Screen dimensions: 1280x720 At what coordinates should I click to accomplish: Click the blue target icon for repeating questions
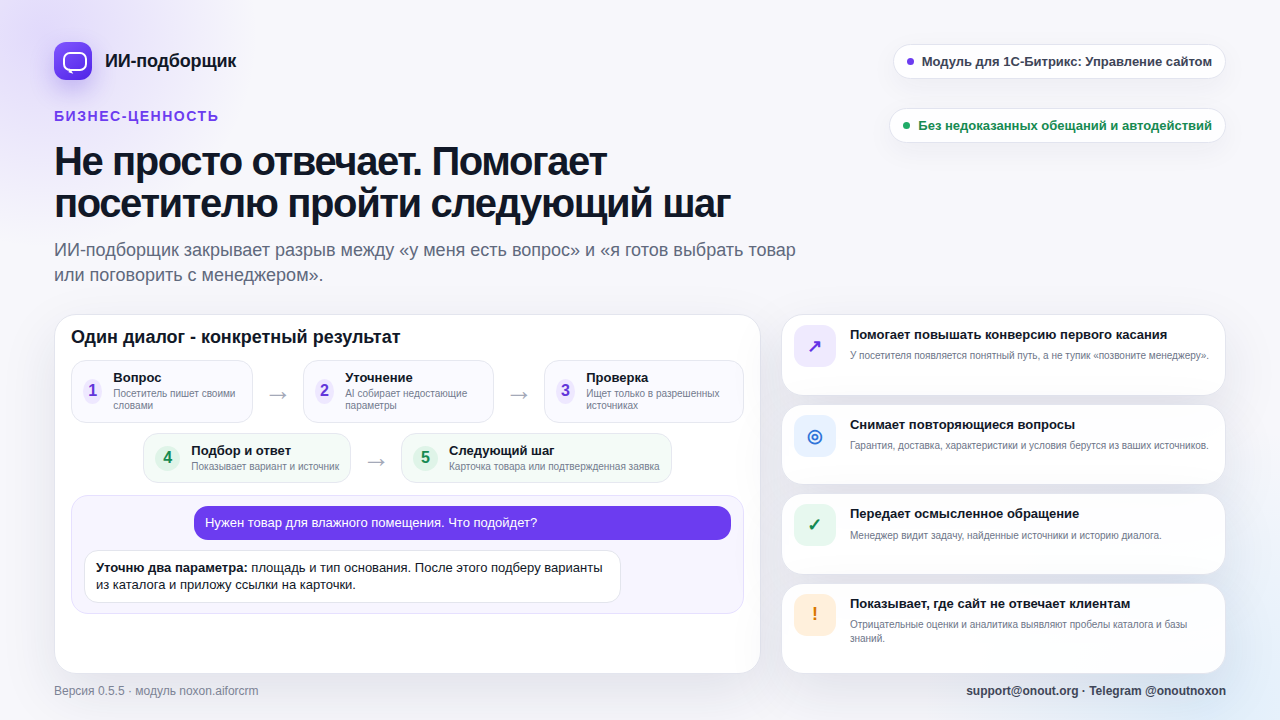[815, 436]
